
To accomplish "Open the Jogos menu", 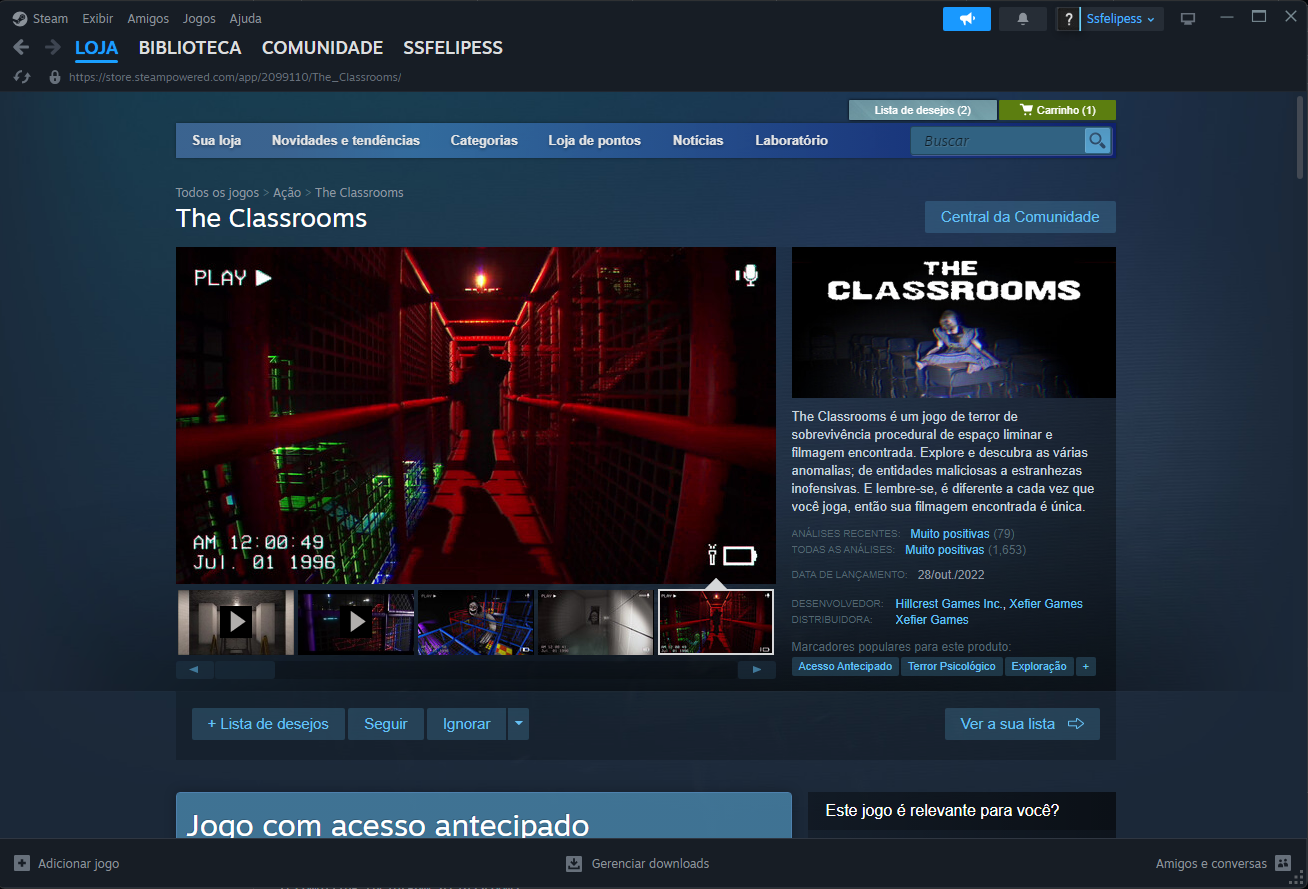I will tap(200, 19).
